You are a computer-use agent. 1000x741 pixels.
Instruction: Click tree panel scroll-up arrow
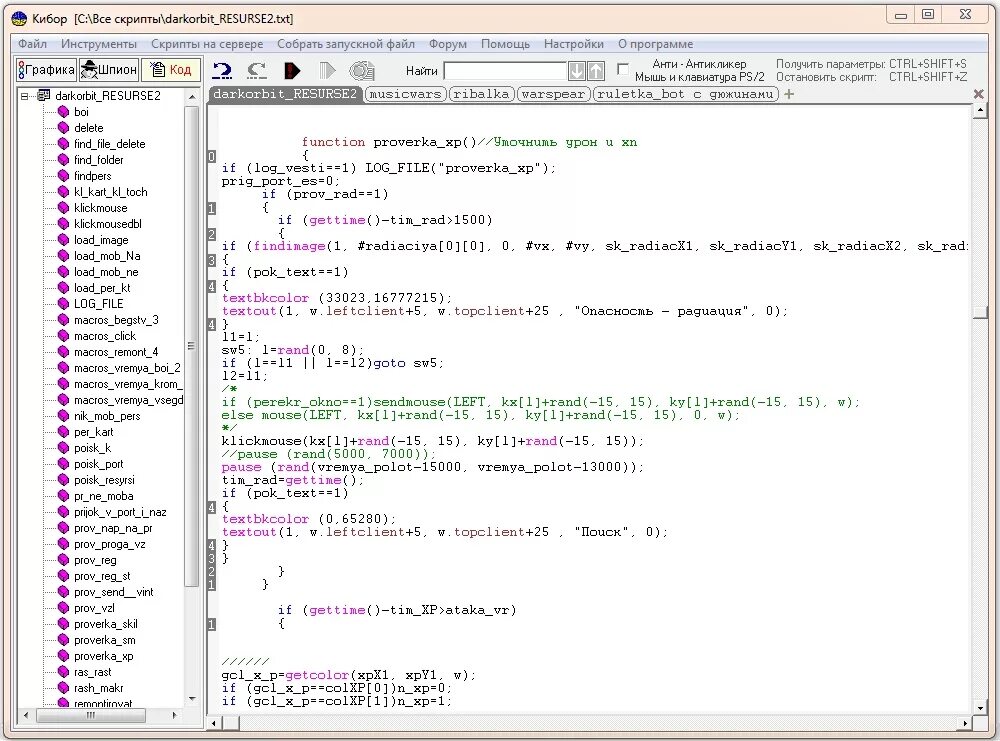pos(192,96)
